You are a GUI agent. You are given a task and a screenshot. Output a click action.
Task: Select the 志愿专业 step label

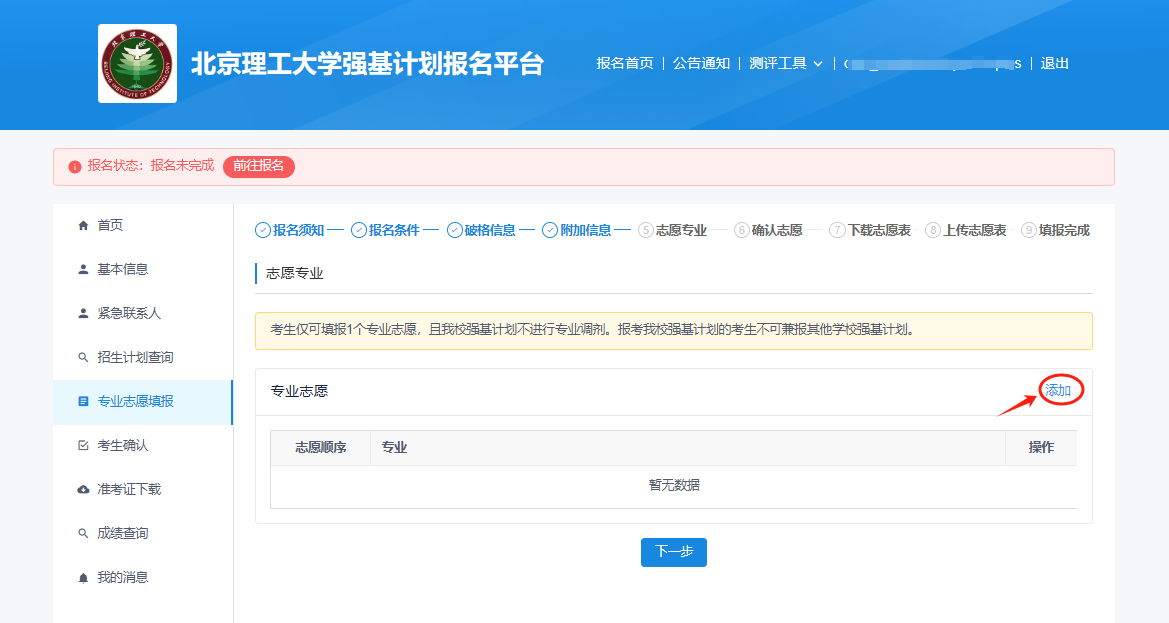pos(681,230)
